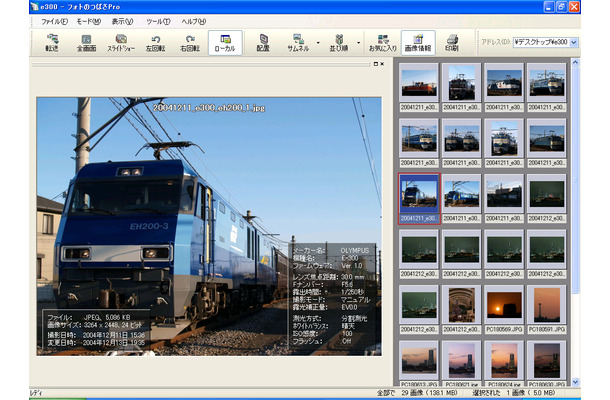Click the サムネル thumbnail-view icon
This screenshot has width=610, height=400.
tap(298, 43)
